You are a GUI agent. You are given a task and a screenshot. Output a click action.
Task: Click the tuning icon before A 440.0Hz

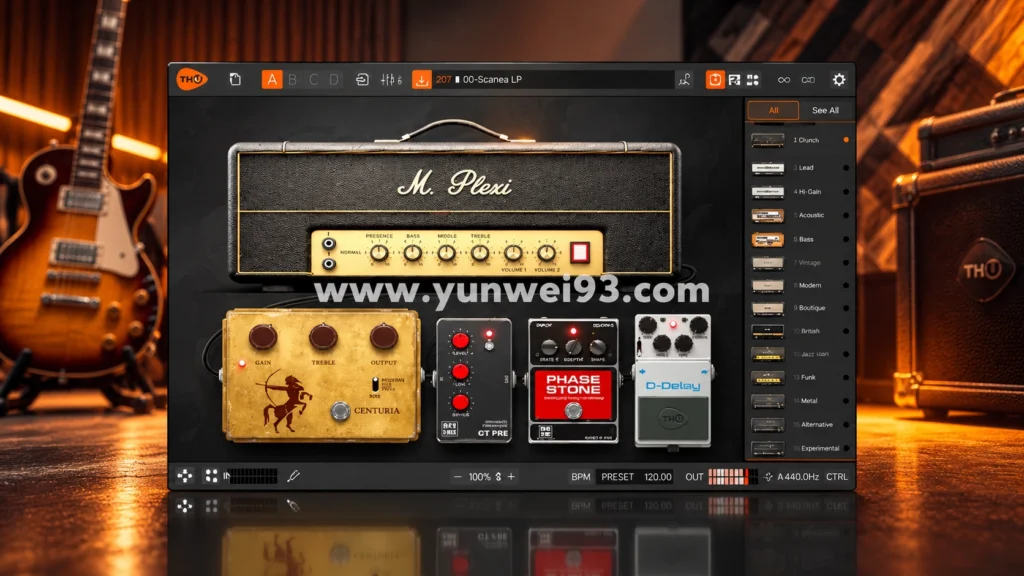click(769, 477)
